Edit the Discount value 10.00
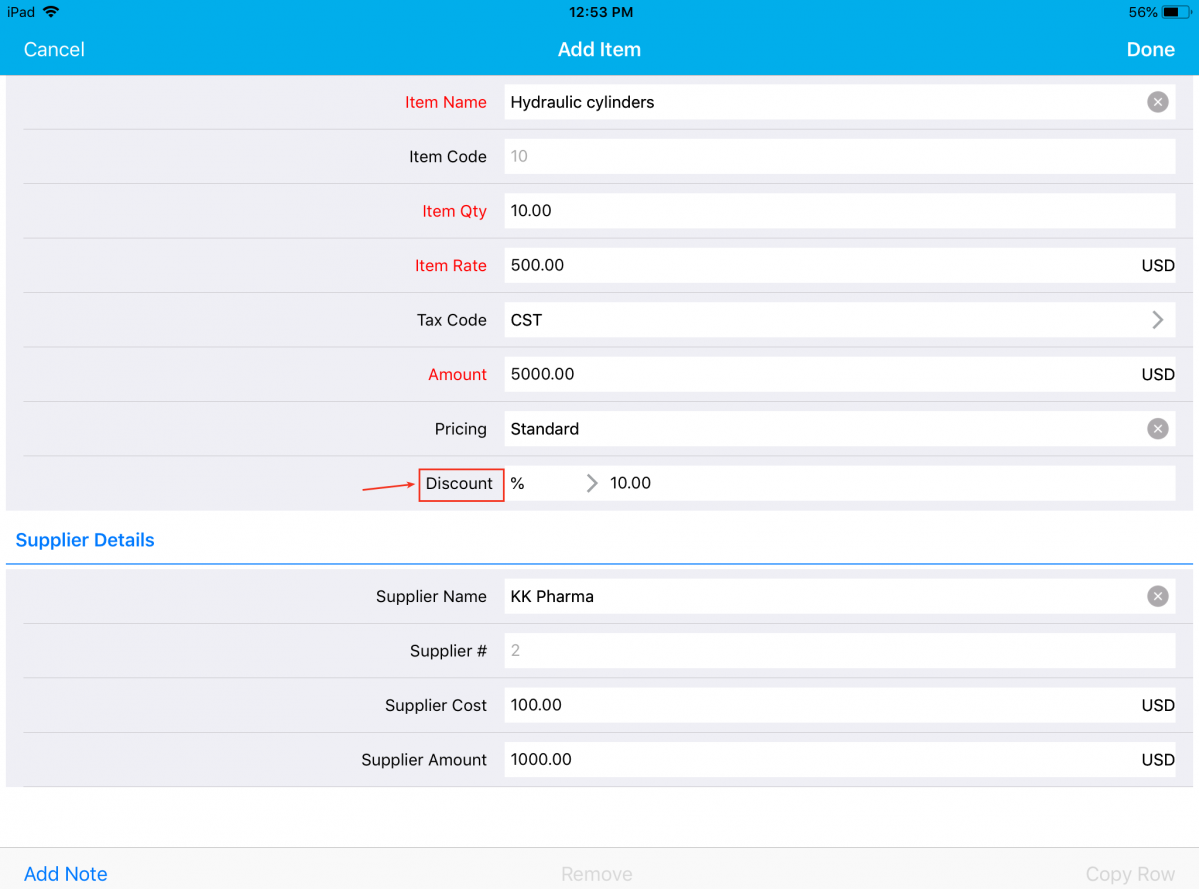 pos(880,484)
